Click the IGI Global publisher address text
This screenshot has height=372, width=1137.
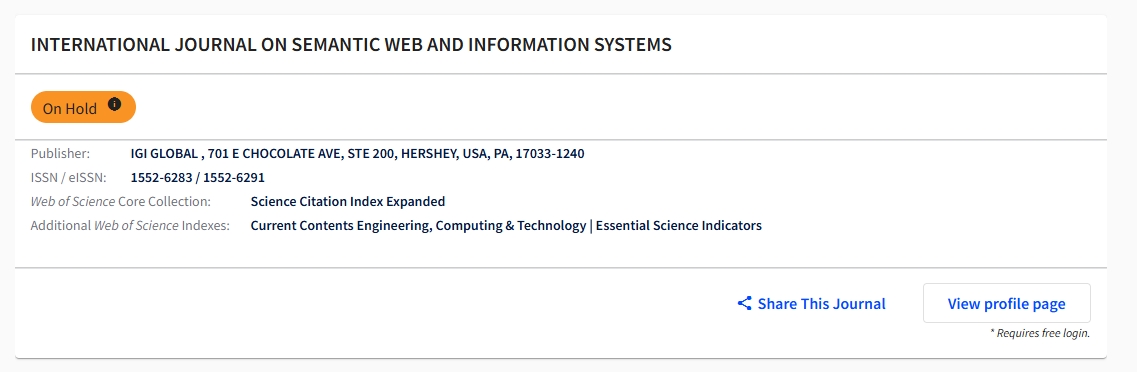click(x=357, y=154)
